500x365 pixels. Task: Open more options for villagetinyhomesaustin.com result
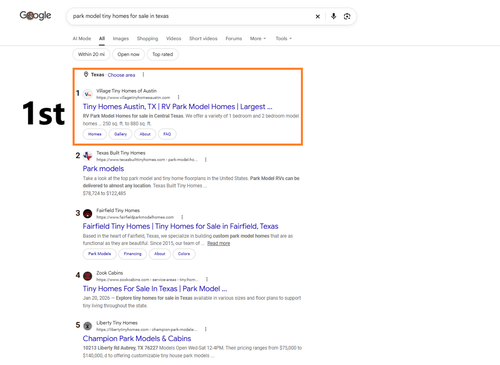[x=179, y=97]
